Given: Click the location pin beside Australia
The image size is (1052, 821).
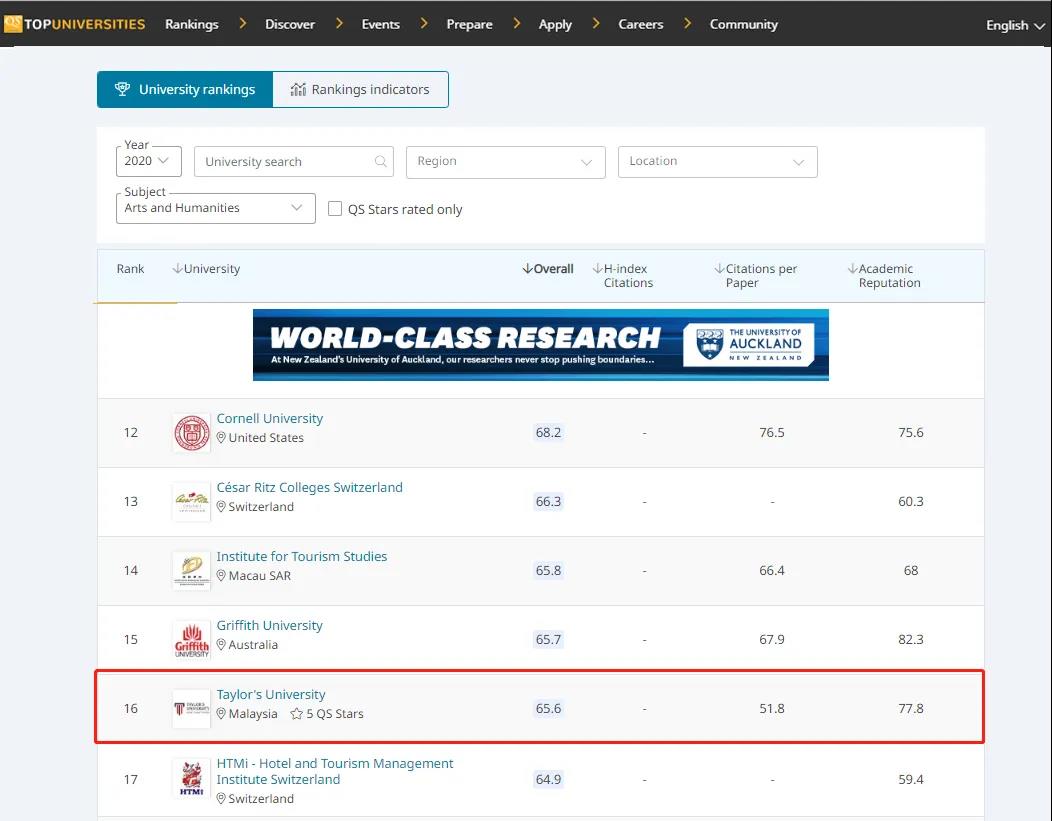Looking at the screenshot, I should pyautogui.click(x=221, y=645).
